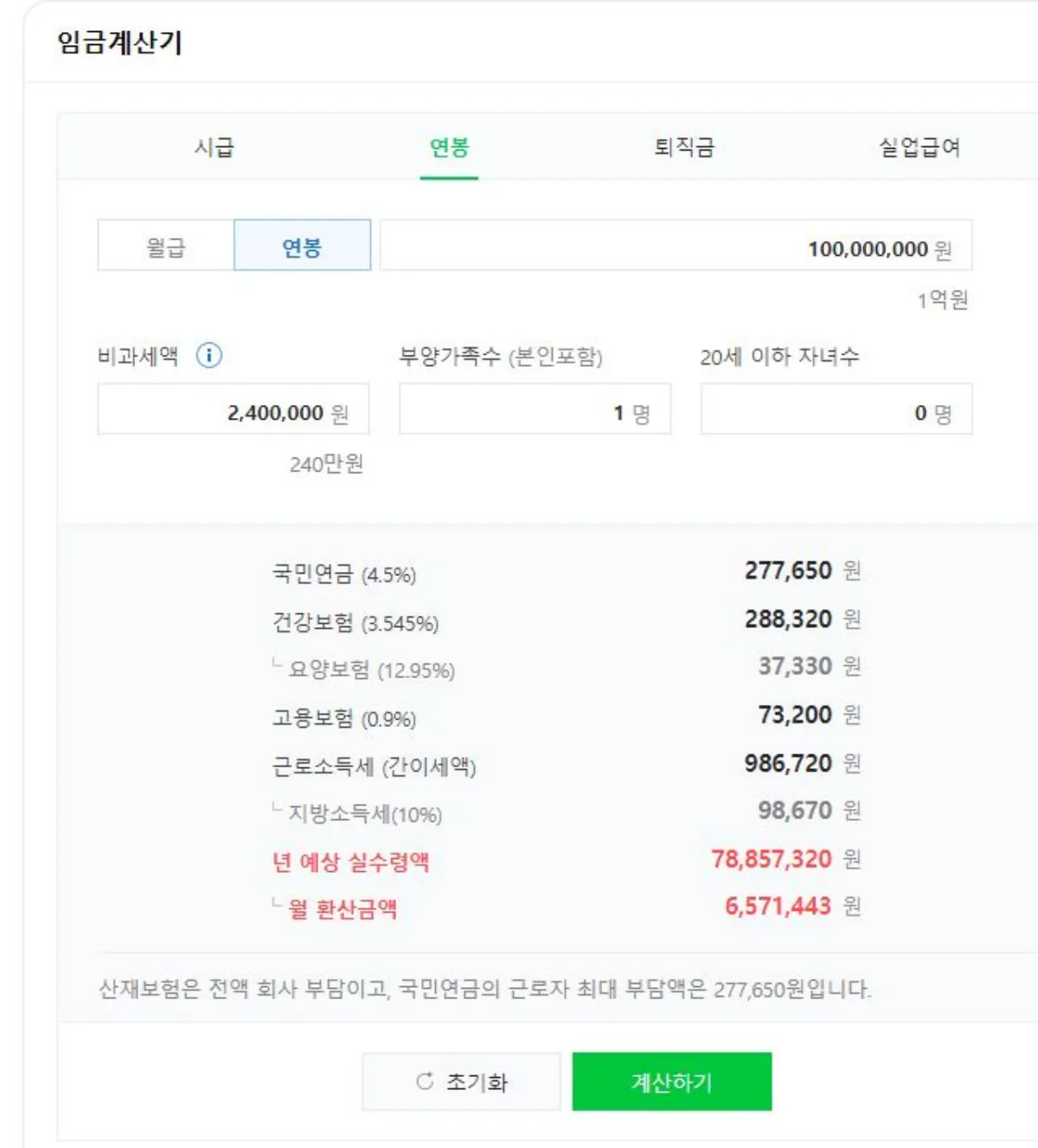Click the circular refresh icon in 초기화 button
This screenshot has width=1038, height=1148.
point(423,1081)
